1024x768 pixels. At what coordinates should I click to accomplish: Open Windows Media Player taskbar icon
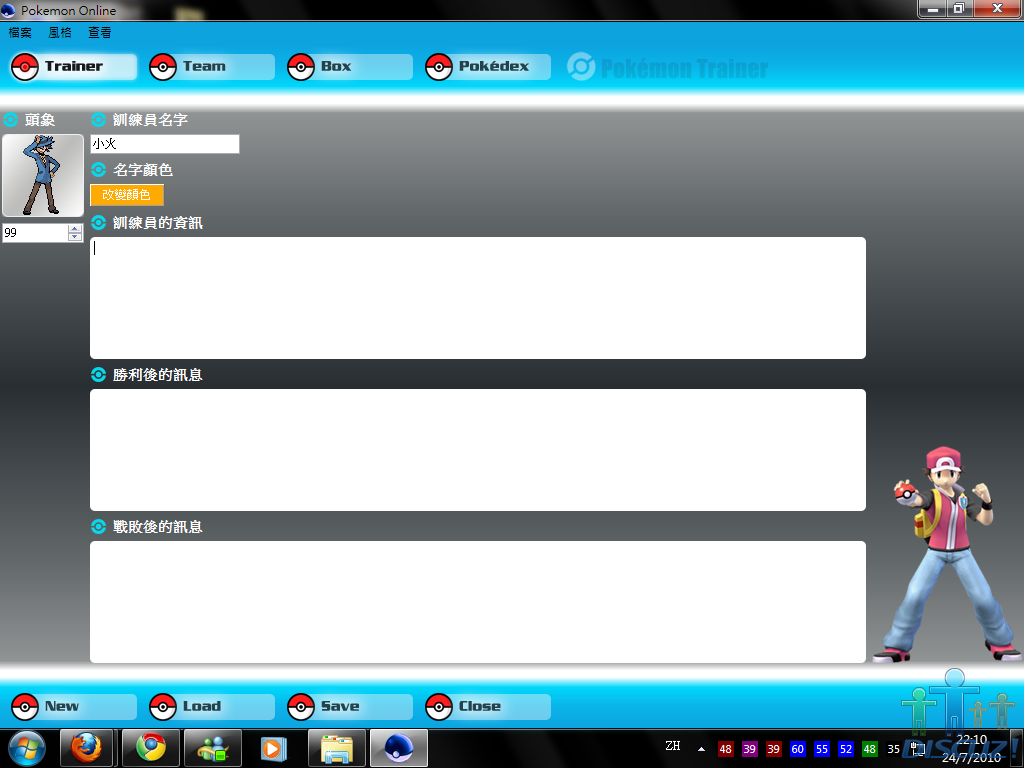(274, 748)
